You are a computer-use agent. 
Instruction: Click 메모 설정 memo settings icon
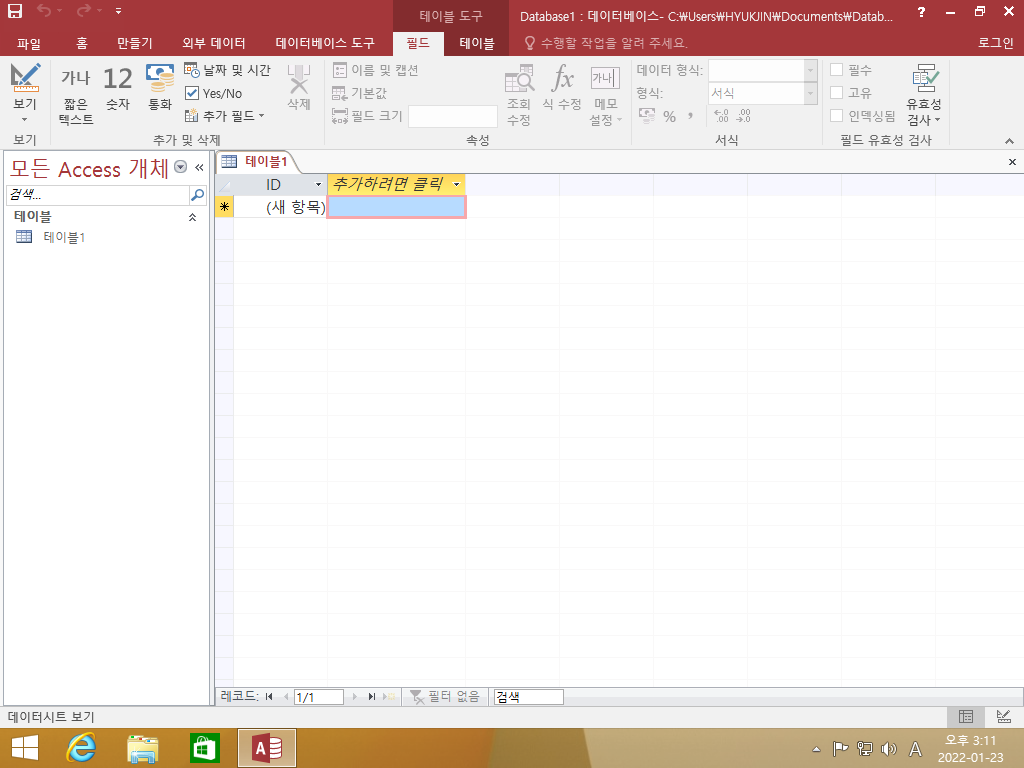[x=605, y=95]
